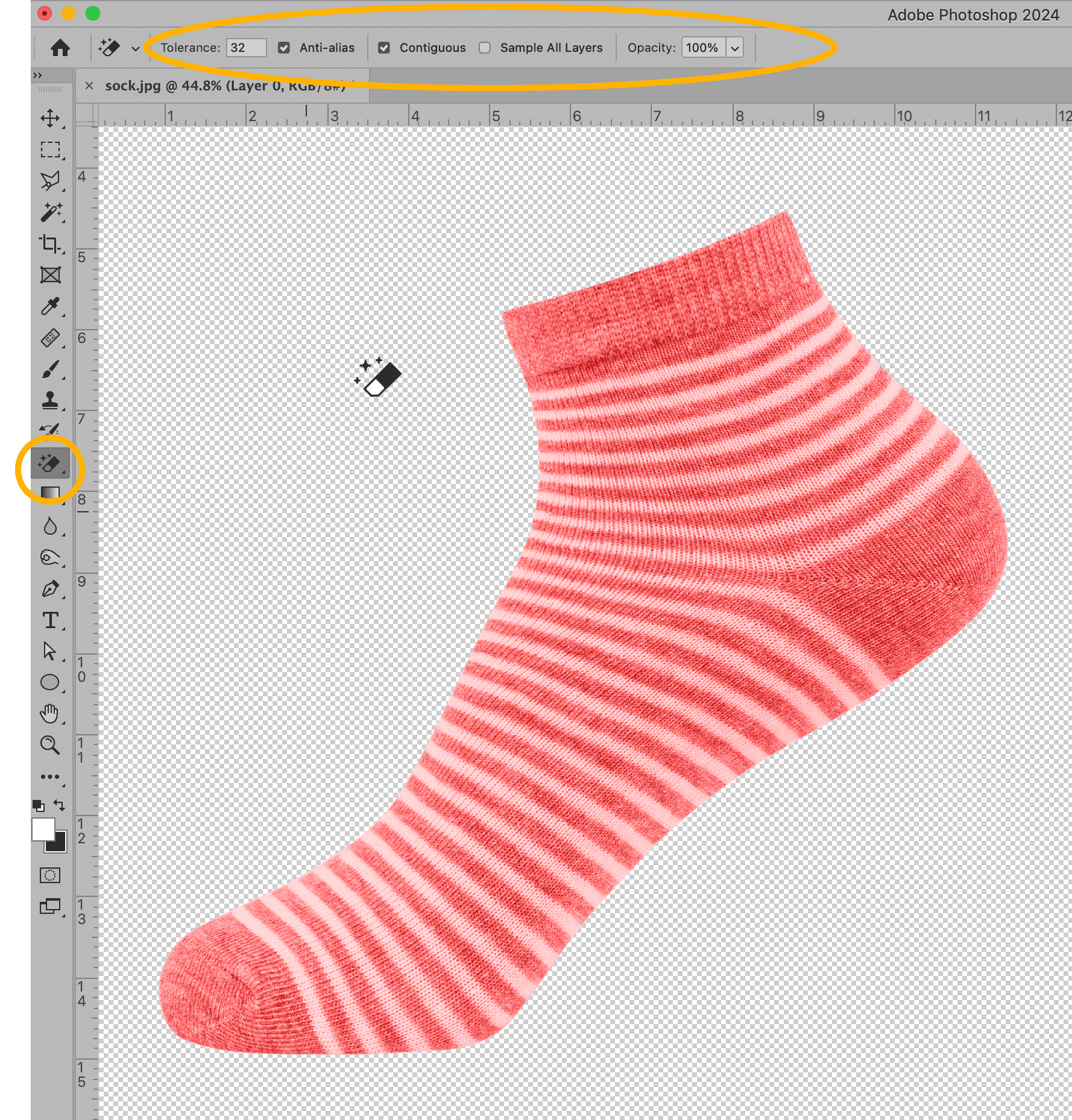Click the Home button
1072x1120 pixels.
60,48
